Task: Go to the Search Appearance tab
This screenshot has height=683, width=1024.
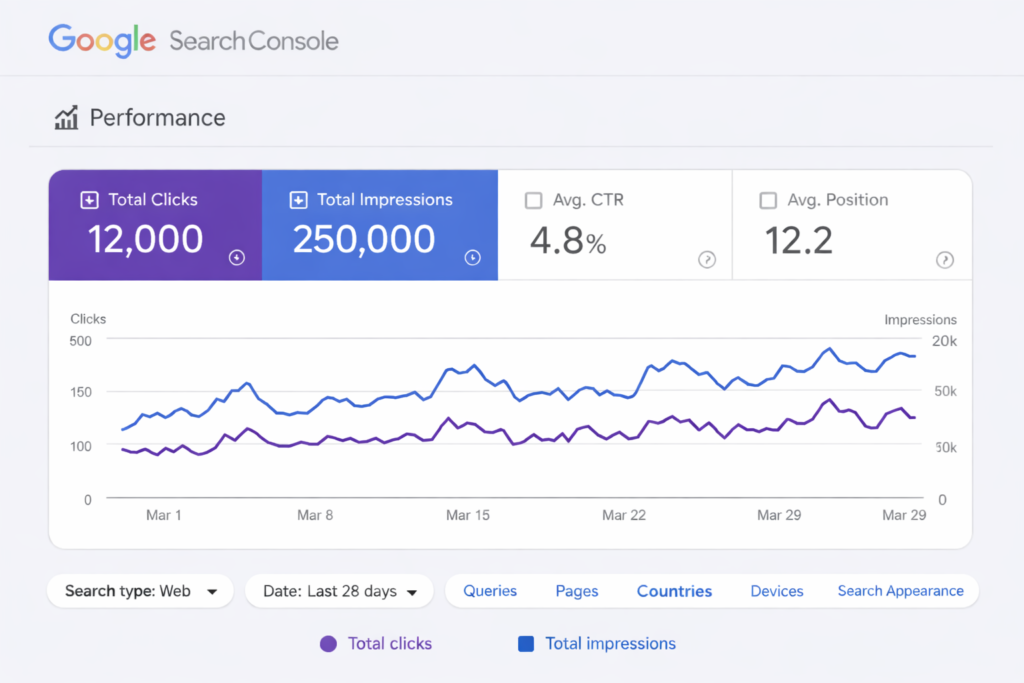Action: click(900, 591)
